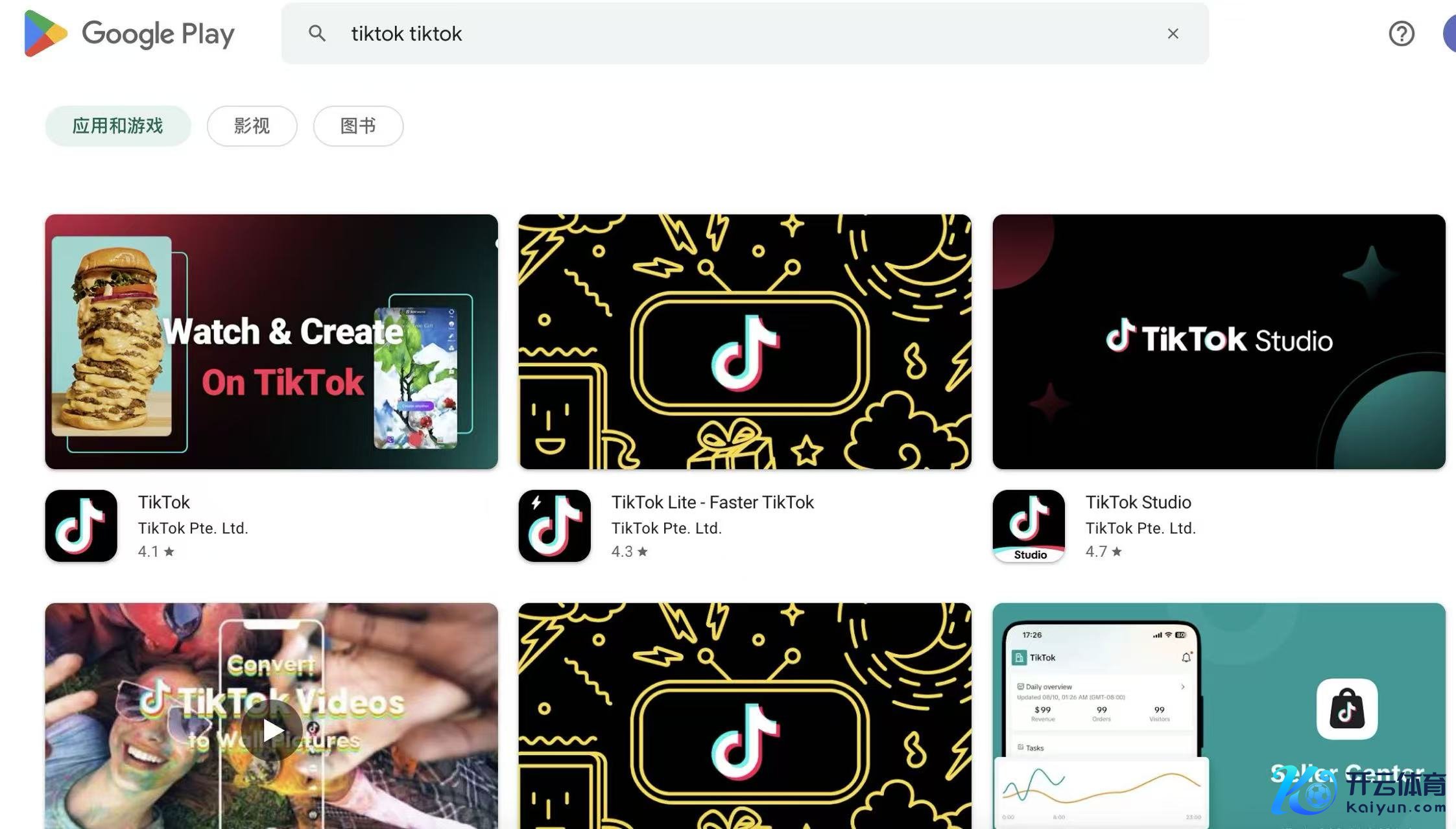Click the TikTok Lite app icon
Screen dimensions: 1456x829
click(555, 526)
